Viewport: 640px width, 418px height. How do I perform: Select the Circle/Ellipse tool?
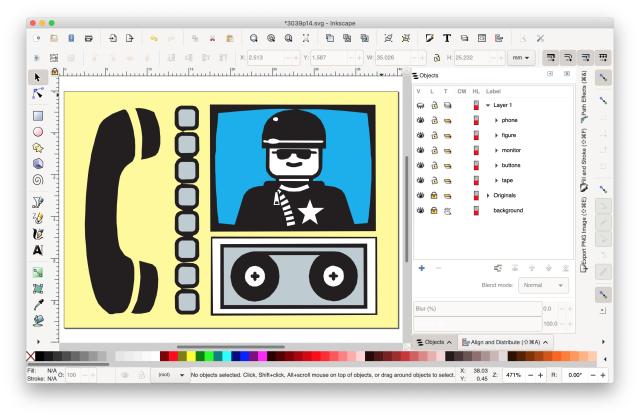[38, 131]
